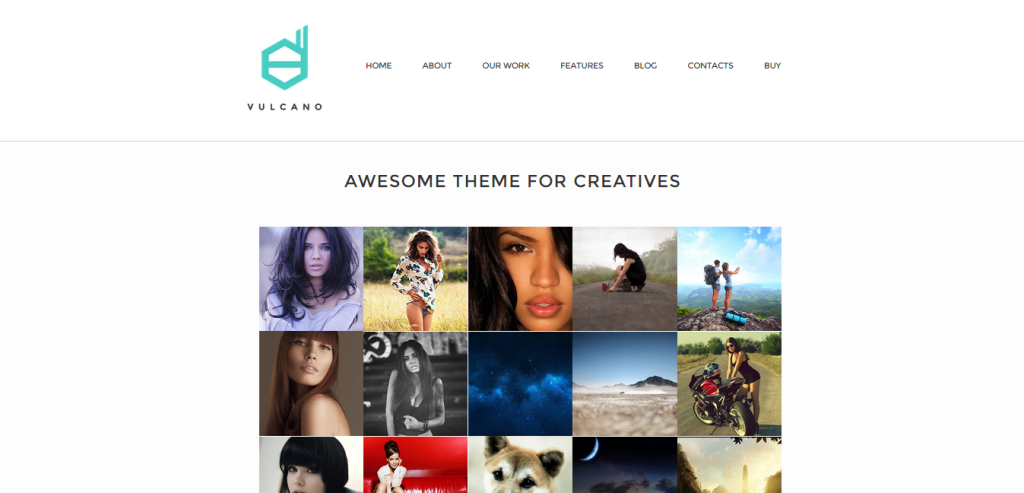The image size is (1024, 493).
Task: Open the woman crouching on road photo
Action: tap(624, 279)
